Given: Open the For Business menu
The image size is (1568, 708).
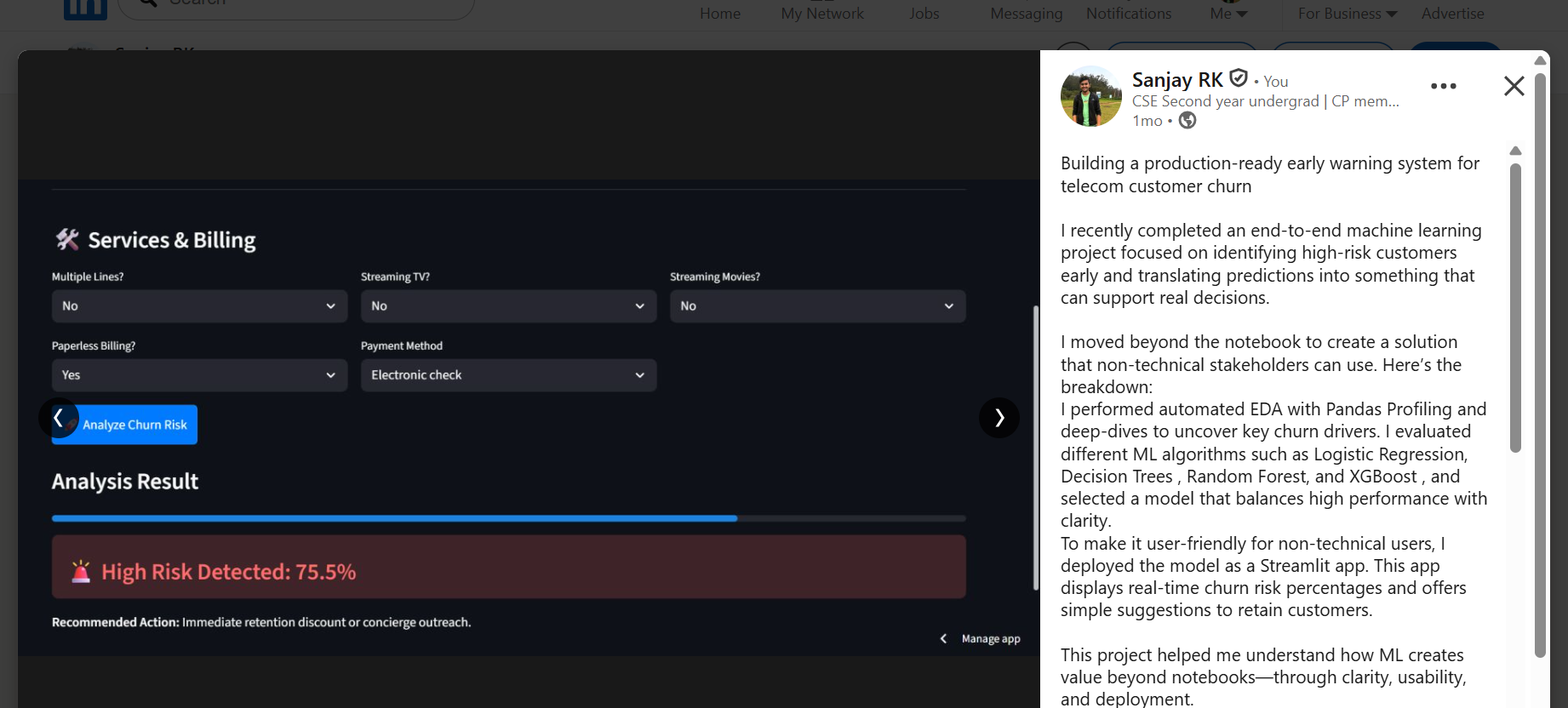Looking at the screenshot, I should tap(1347, 14).
